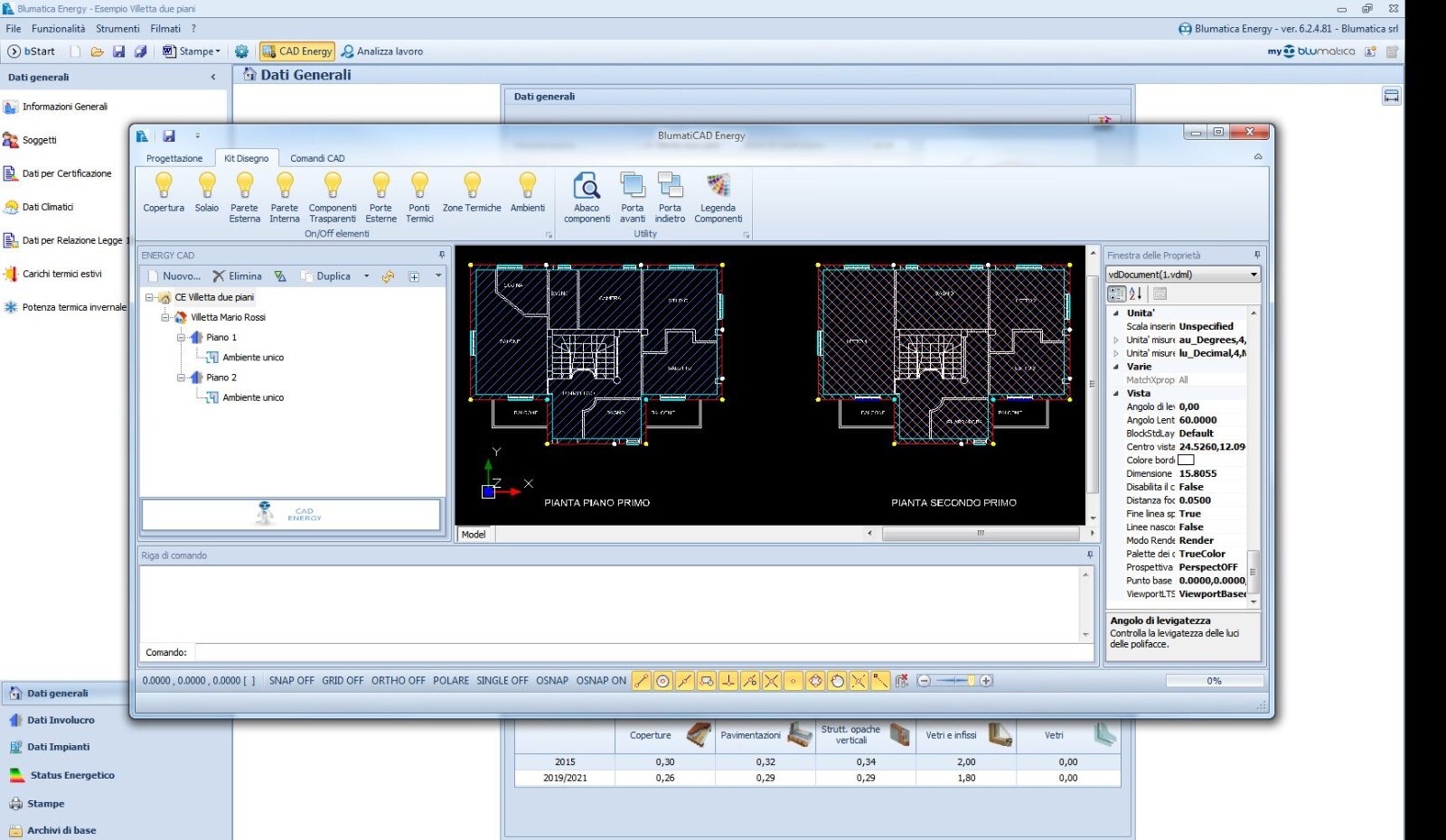This screenshot has width=1446, height=840.
Task: Click perpendicular osnap icon
Action: (728, 681)
